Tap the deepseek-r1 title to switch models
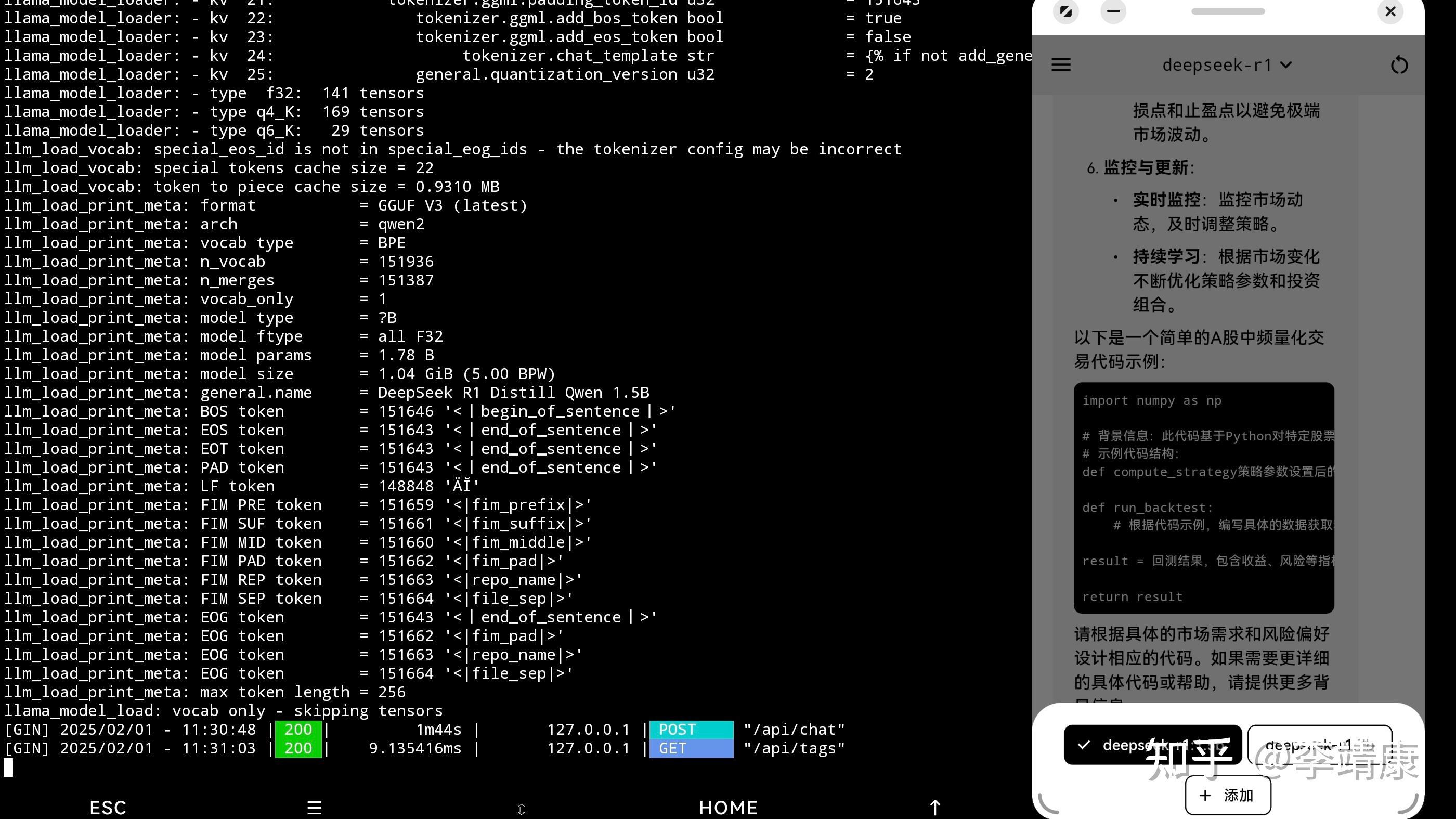 [x=1217, y=65]
